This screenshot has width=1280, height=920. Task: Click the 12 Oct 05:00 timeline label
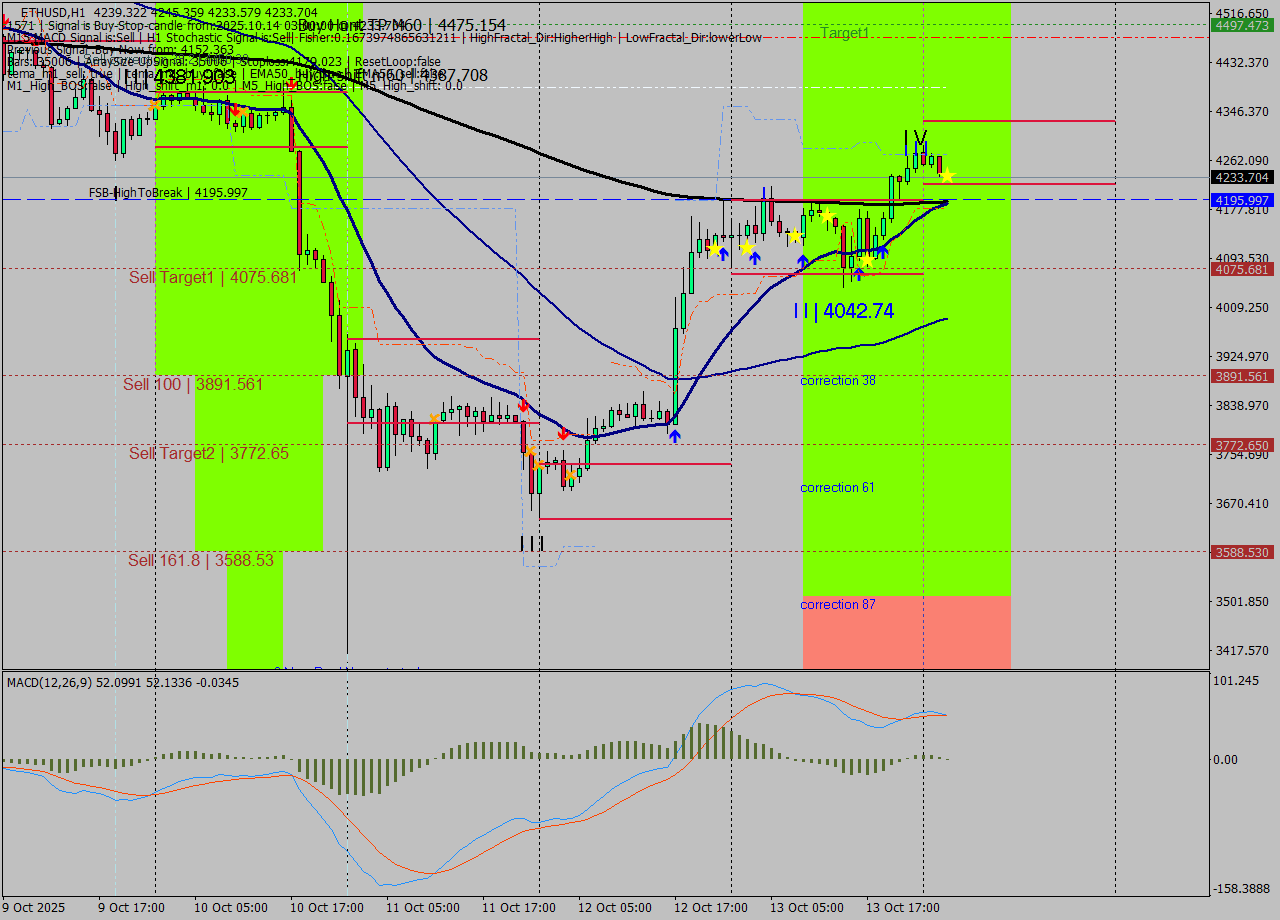click(615, 907)
